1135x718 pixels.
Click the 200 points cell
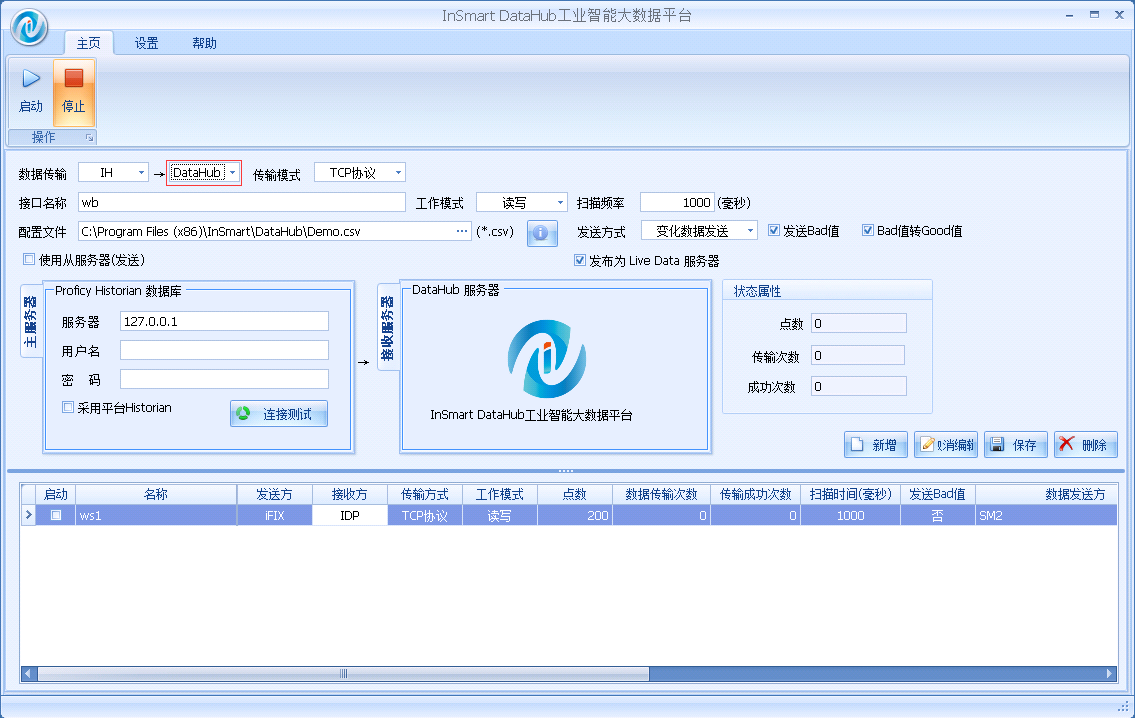pos(575,515)
